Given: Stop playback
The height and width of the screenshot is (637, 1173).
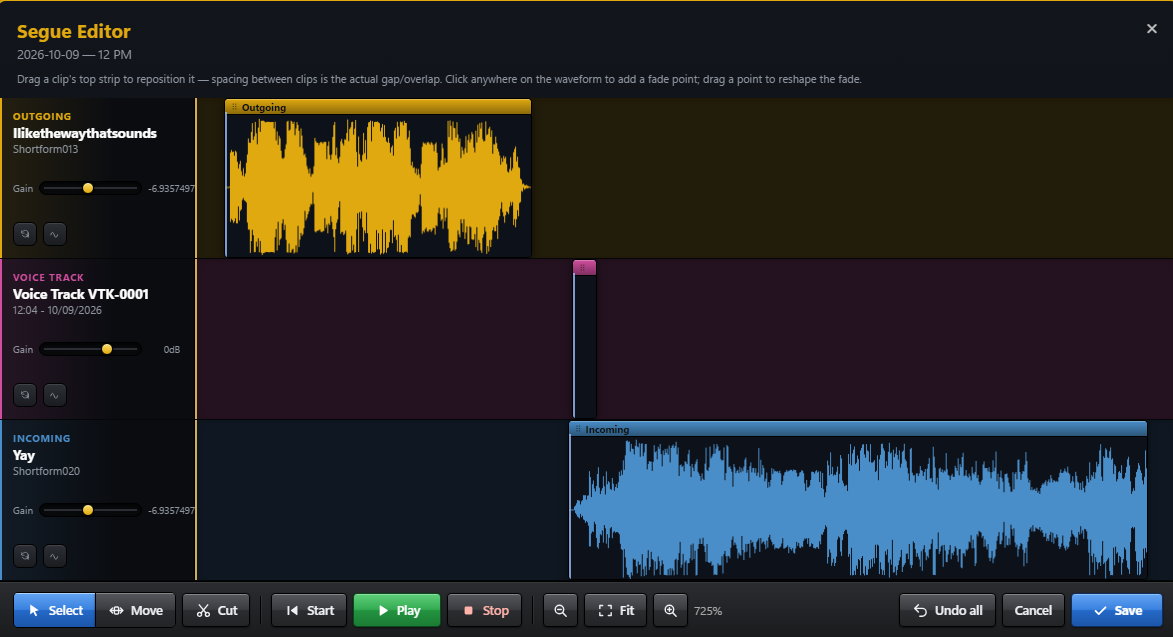Looking at the screenshot, I should 485,610.
